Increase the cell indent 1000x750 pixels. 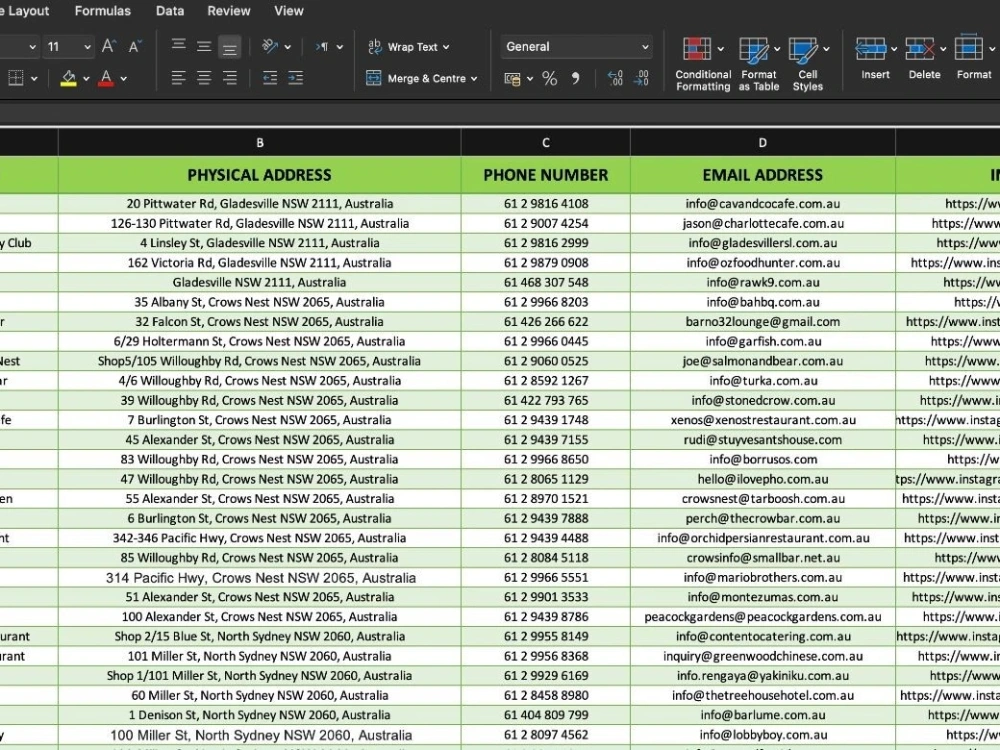coord(295,78)
